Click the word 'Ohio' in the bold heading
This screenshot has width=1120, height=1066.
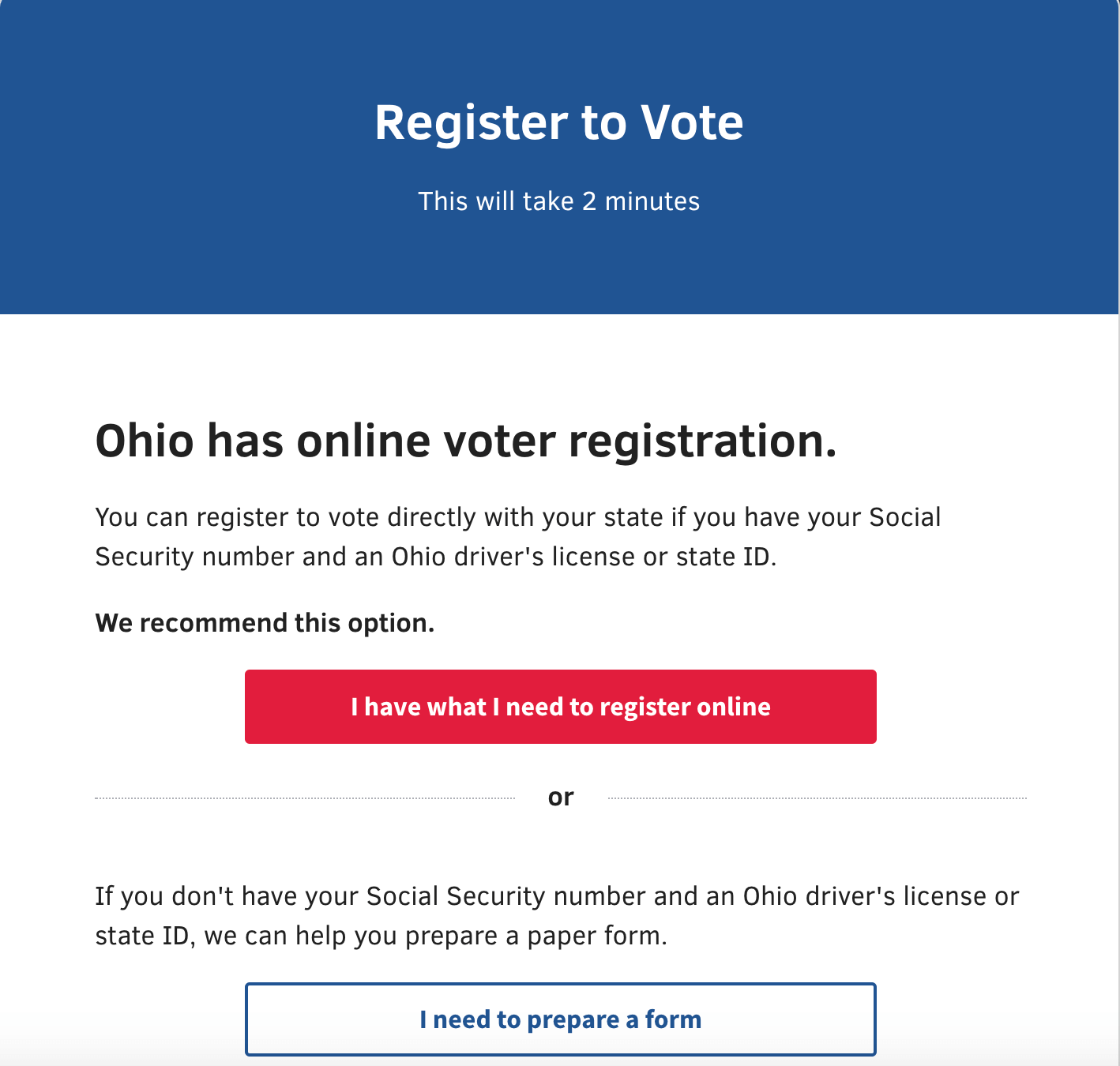145,441
